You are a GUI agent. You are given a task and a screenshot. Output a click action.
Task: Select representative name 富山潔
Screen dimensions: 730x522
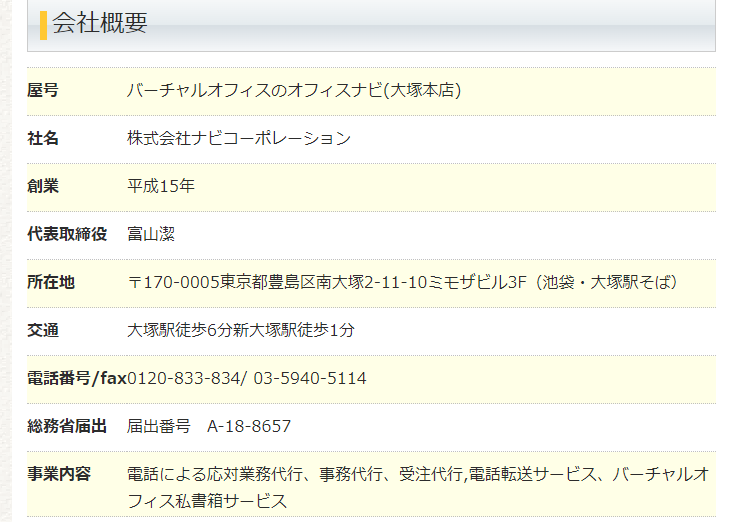pos(151,234)
